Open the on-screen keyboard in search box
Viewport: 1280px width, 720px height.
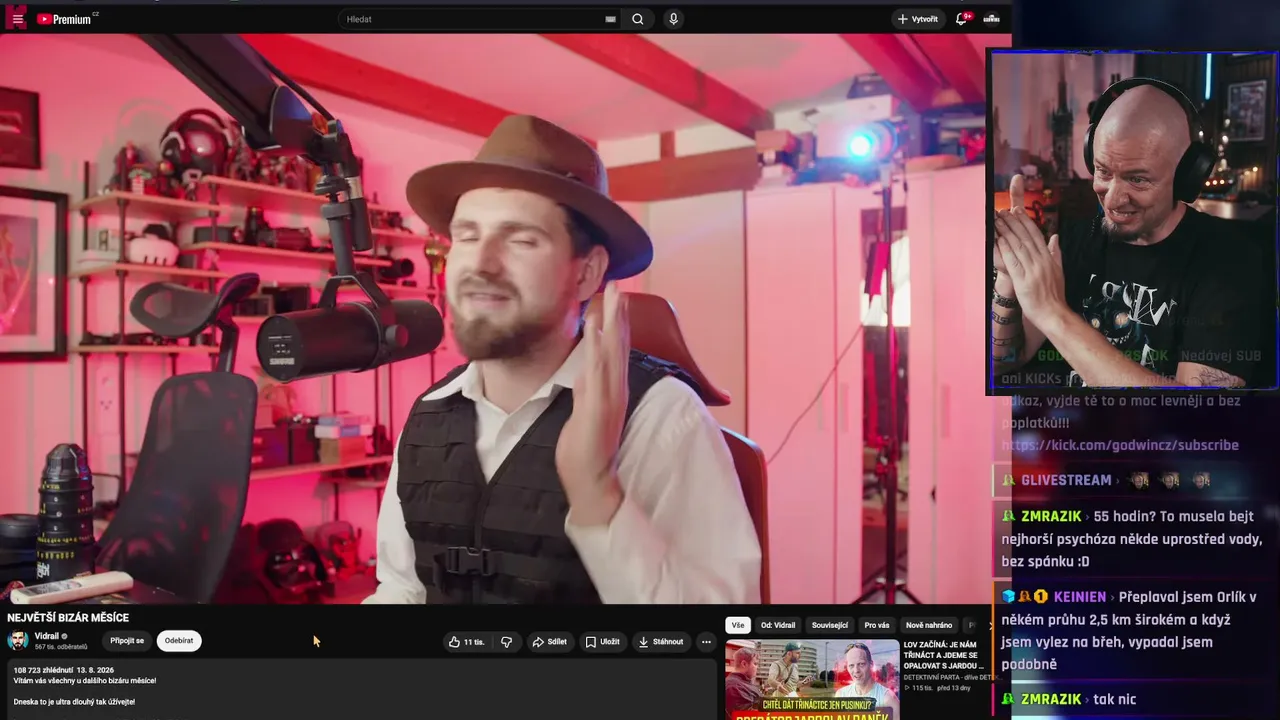coord(611,19)
